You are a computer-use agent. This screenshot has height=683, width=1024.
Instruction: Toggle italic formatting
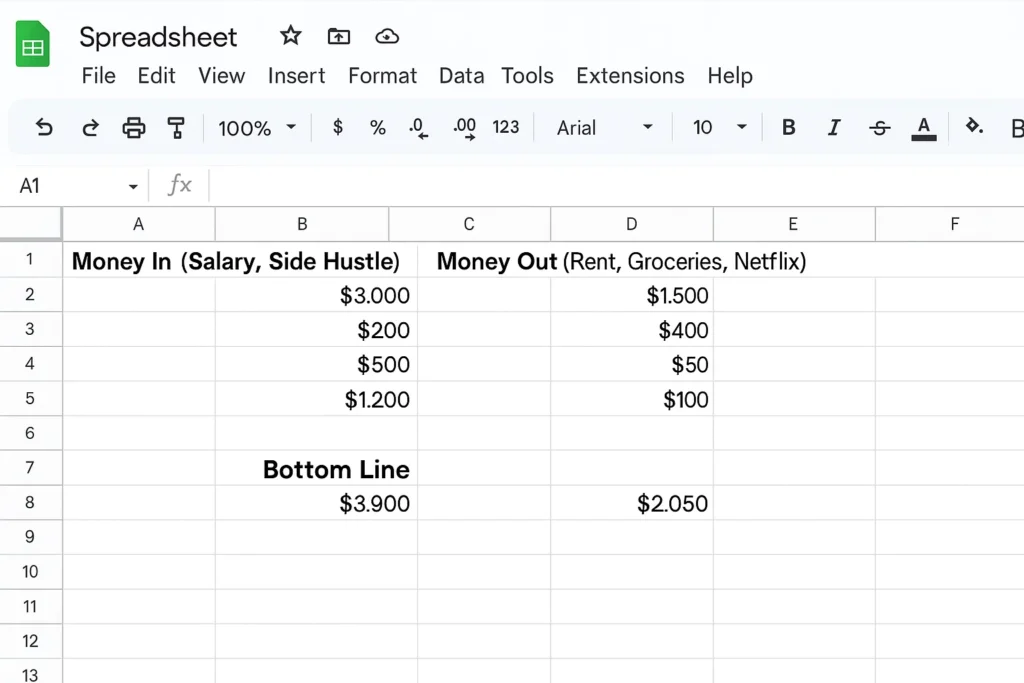(x=833, y=127)
